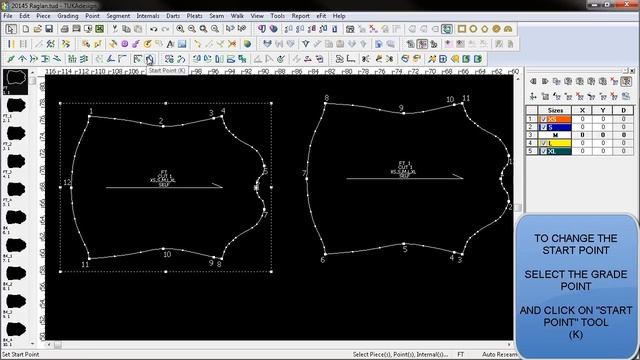The width and height of the screenshot is (640, 360).
Task: Toggle the XL size checkbox
Action: pos(543,151)
